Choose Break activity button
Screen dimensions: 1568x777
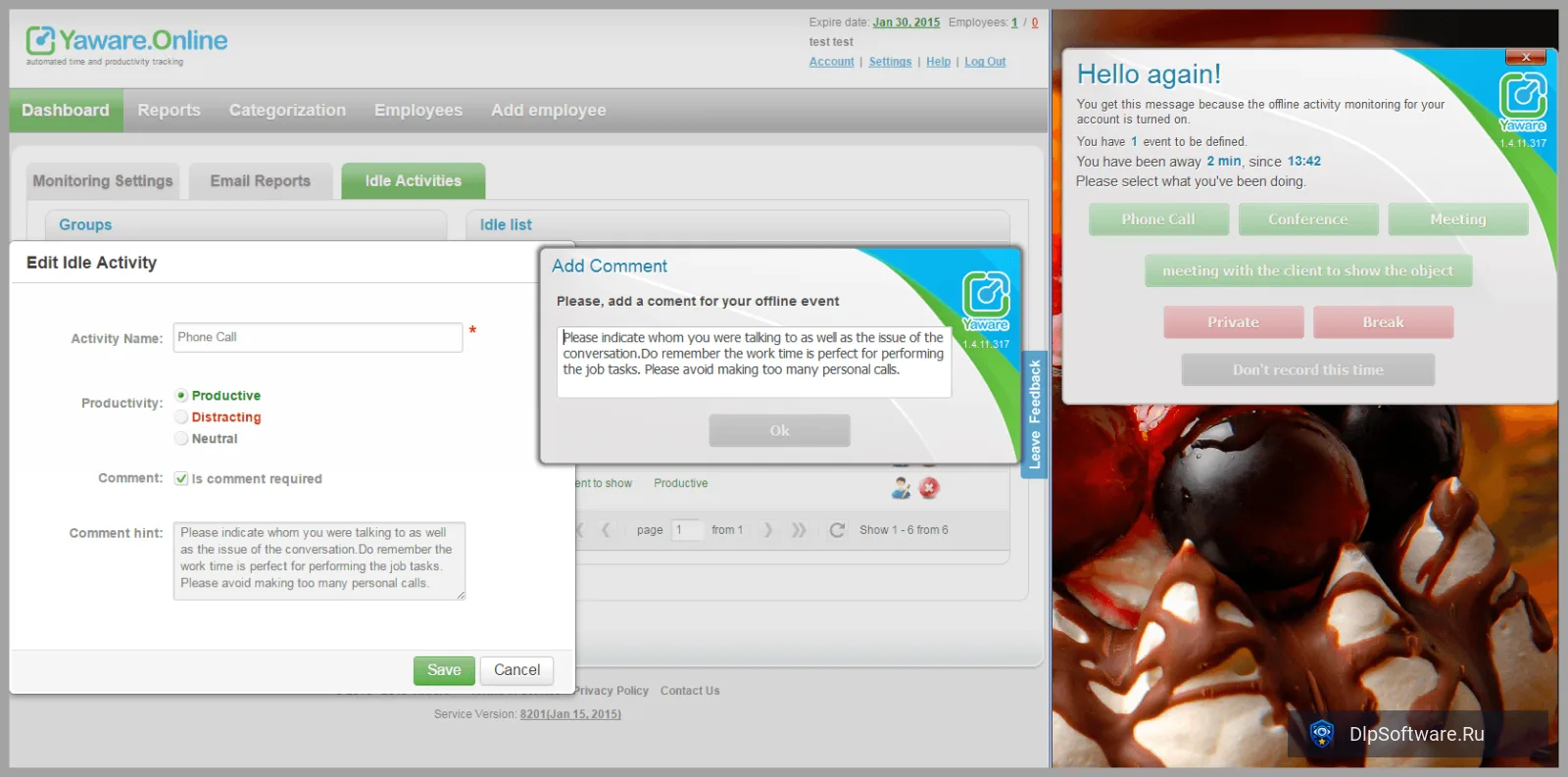click(x=1383, y=322)
